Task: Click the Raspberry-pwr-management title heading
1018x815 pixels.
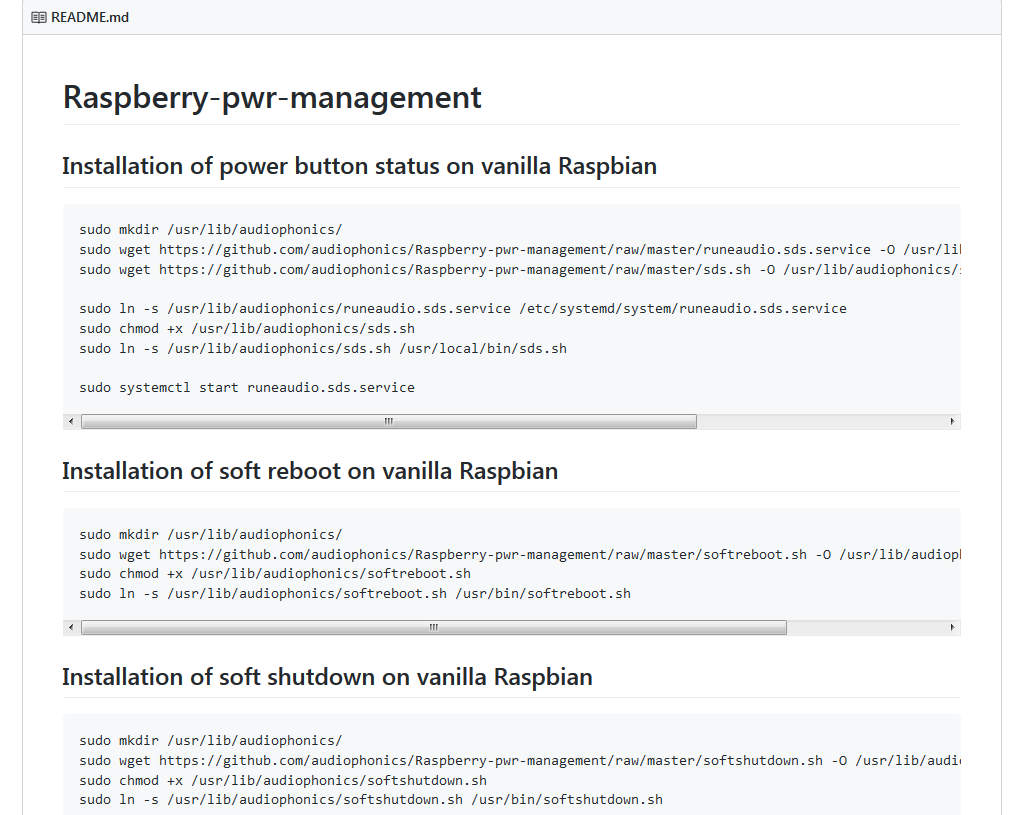Action: coord(272,97)
